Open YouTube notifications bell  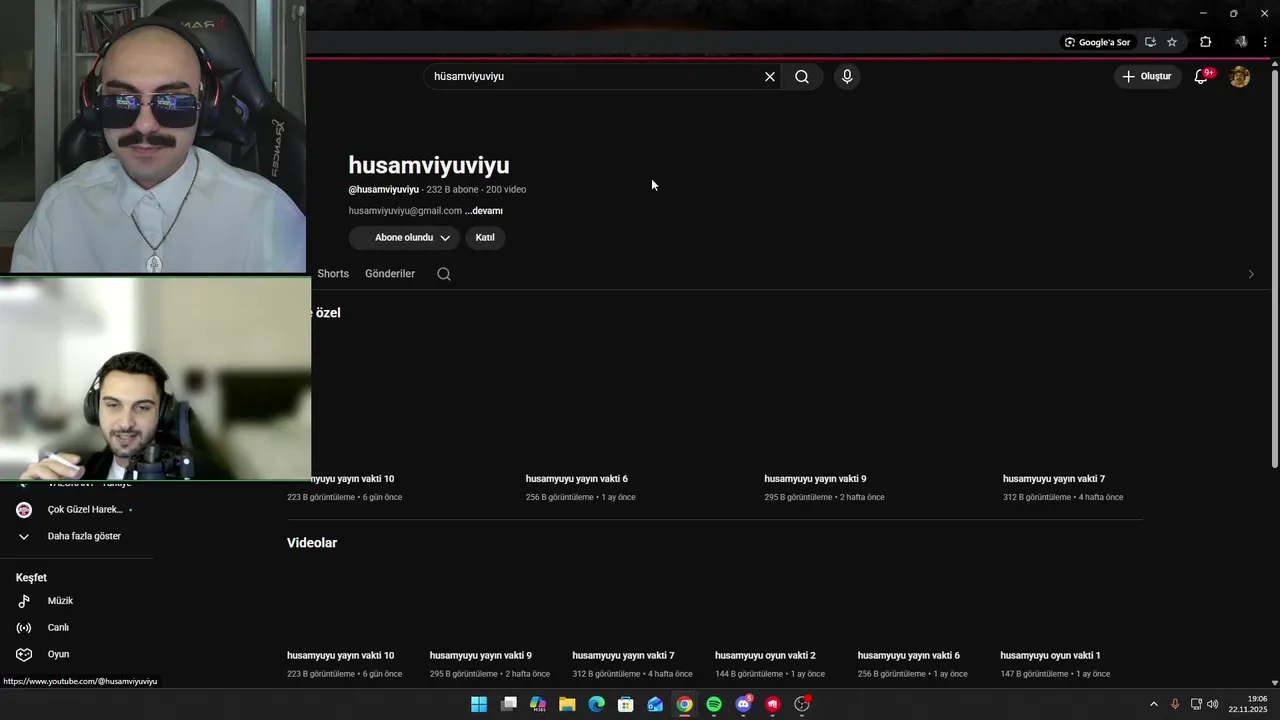(1202, 77)
